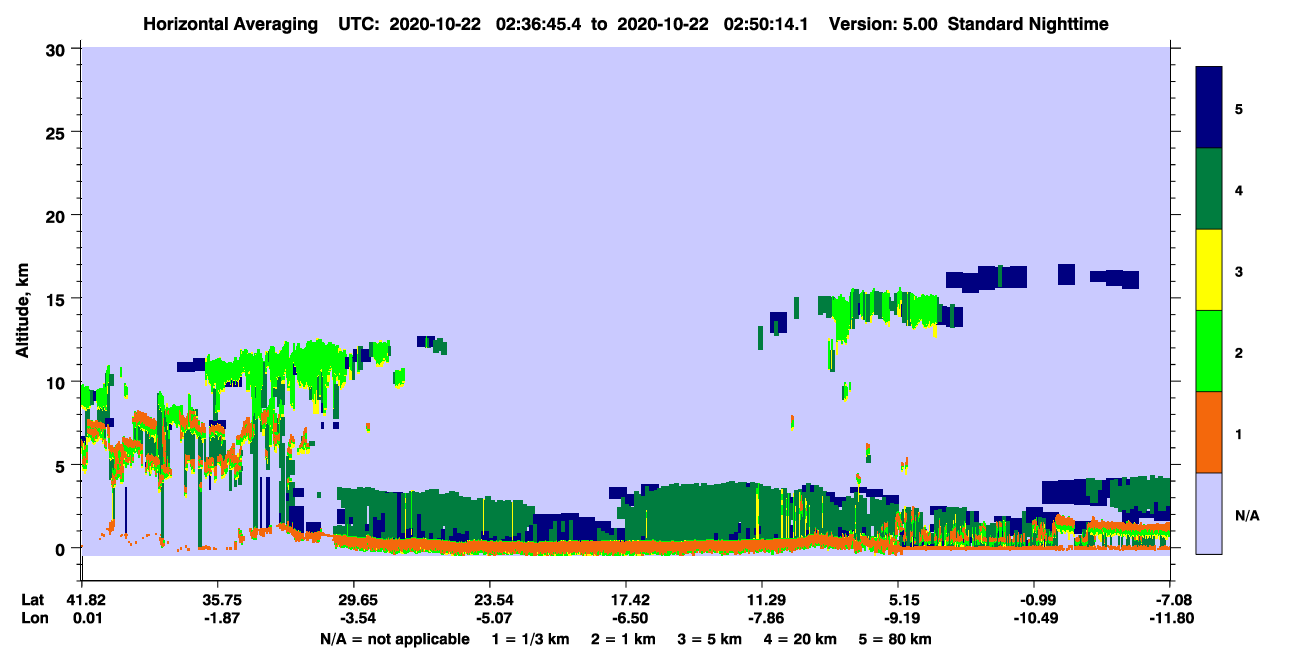Viewport: 1300px width, 667px height.
Task: Click the longitude value -10.49
Action: 1034,618
